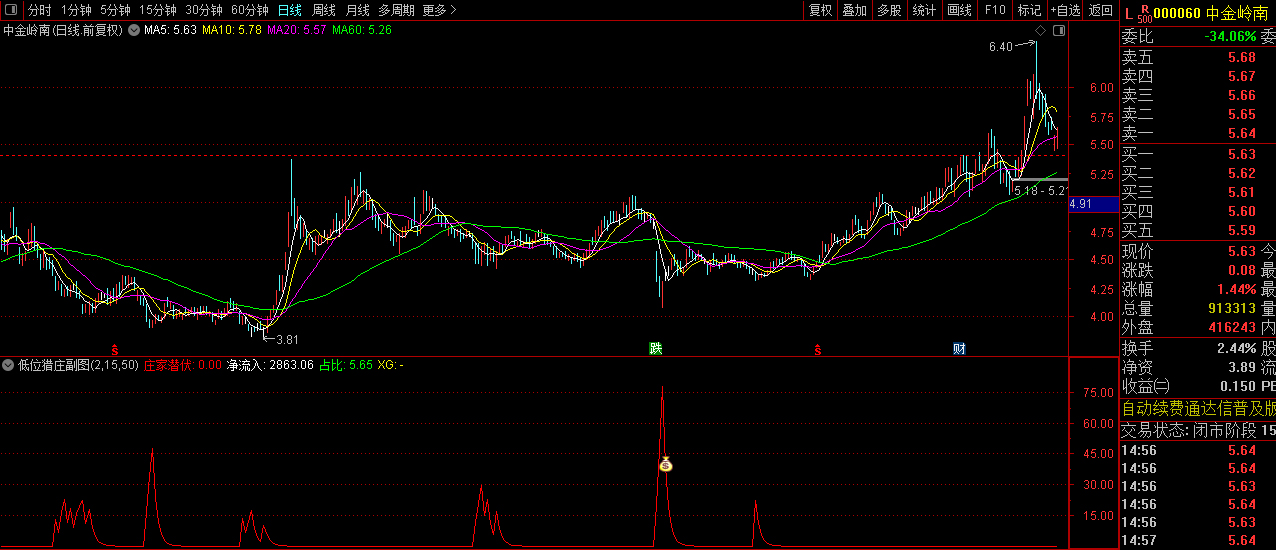Open dropdown arrow next to 中金岭南(日线.前复权)
Screen dimensions: 1276x550
pos(132,30)
